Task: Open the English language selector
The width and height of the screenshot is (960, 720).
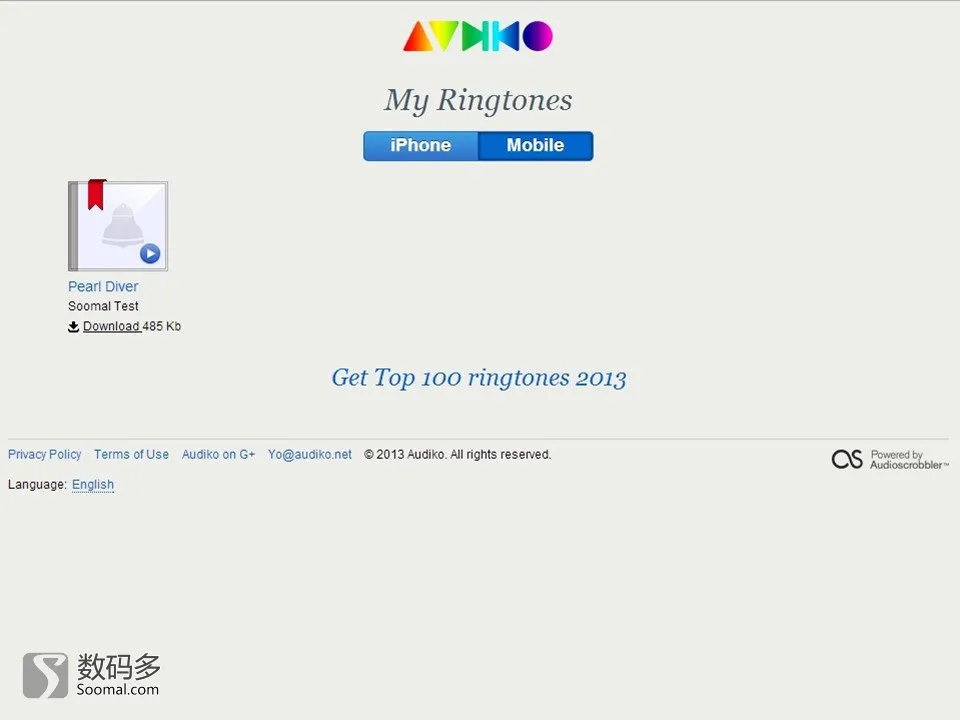Action: [x=93, y=484]
